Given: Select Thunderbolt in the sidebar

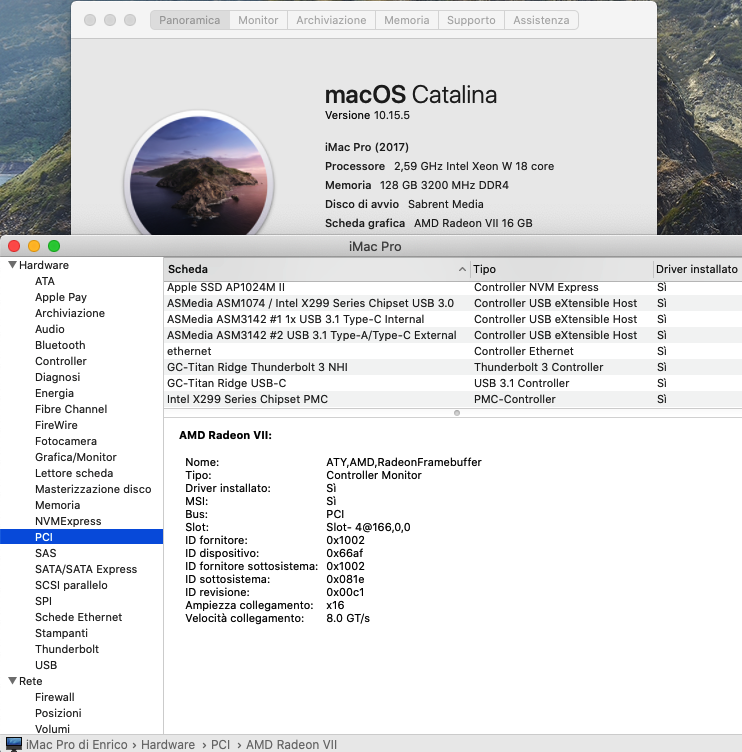Looking at the screenshot, I should pos(67,649).
